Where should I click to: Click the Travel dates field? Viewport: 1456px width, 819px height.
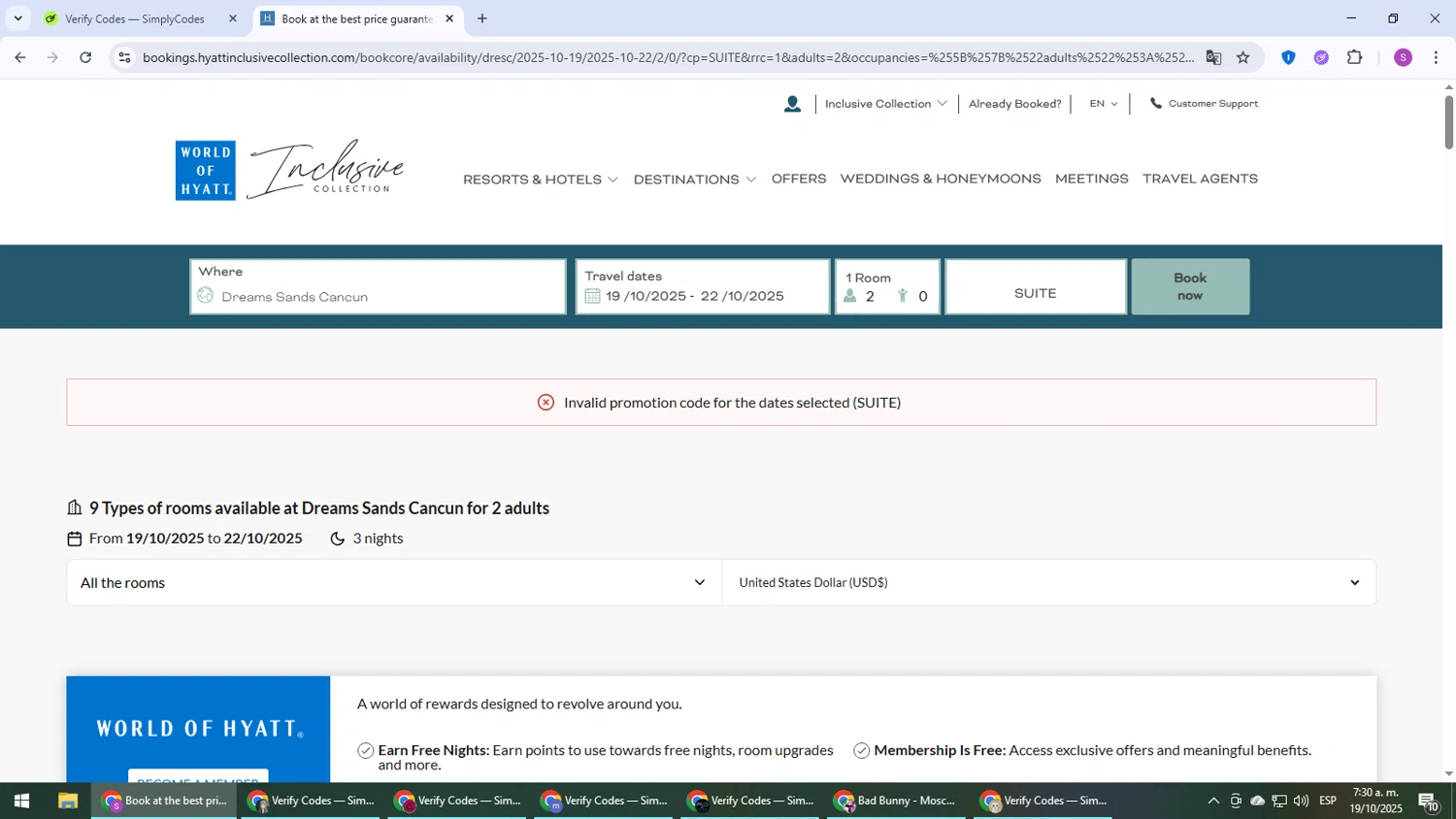[x=703, y=286]
